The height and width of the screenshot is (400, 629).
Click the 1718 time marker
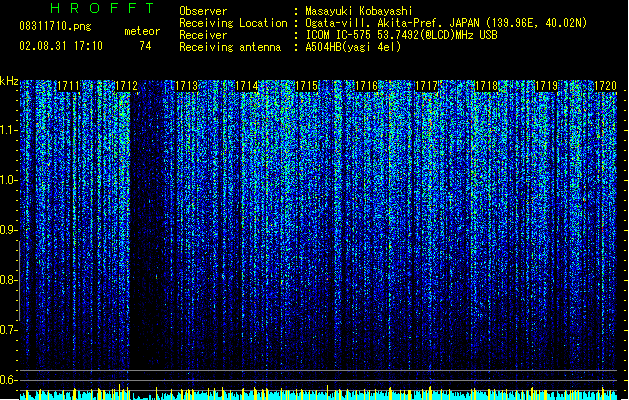click(x=486, y=86)
